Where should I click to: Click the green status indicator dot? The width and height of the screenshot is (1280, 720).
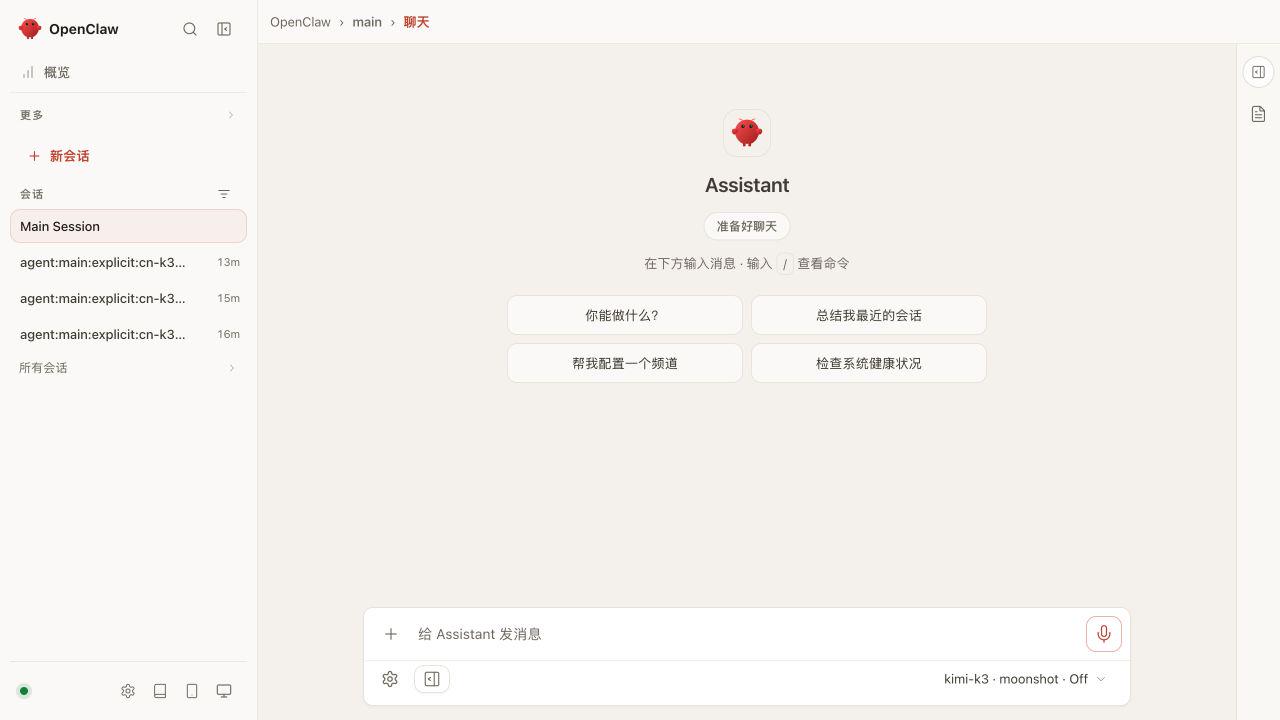pyautogui.click(x=24, y=691)
